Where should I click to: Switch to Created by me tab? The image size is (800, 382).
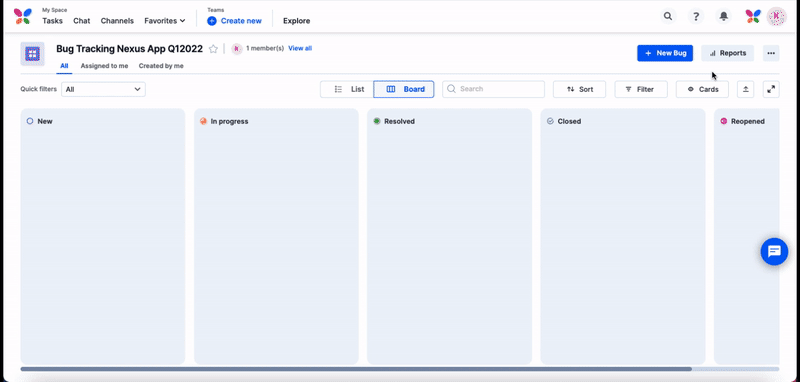pos(161,66)
